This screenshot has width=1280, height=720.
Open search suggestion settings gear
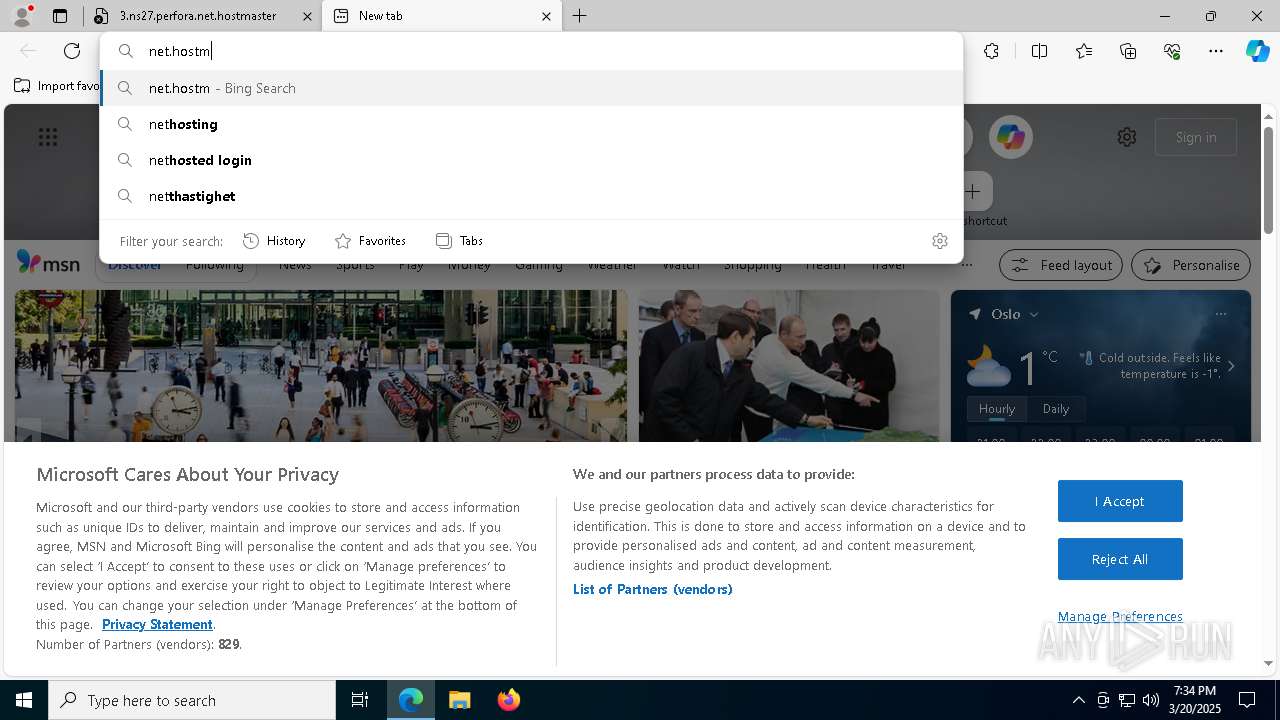(x=939, y=241)
